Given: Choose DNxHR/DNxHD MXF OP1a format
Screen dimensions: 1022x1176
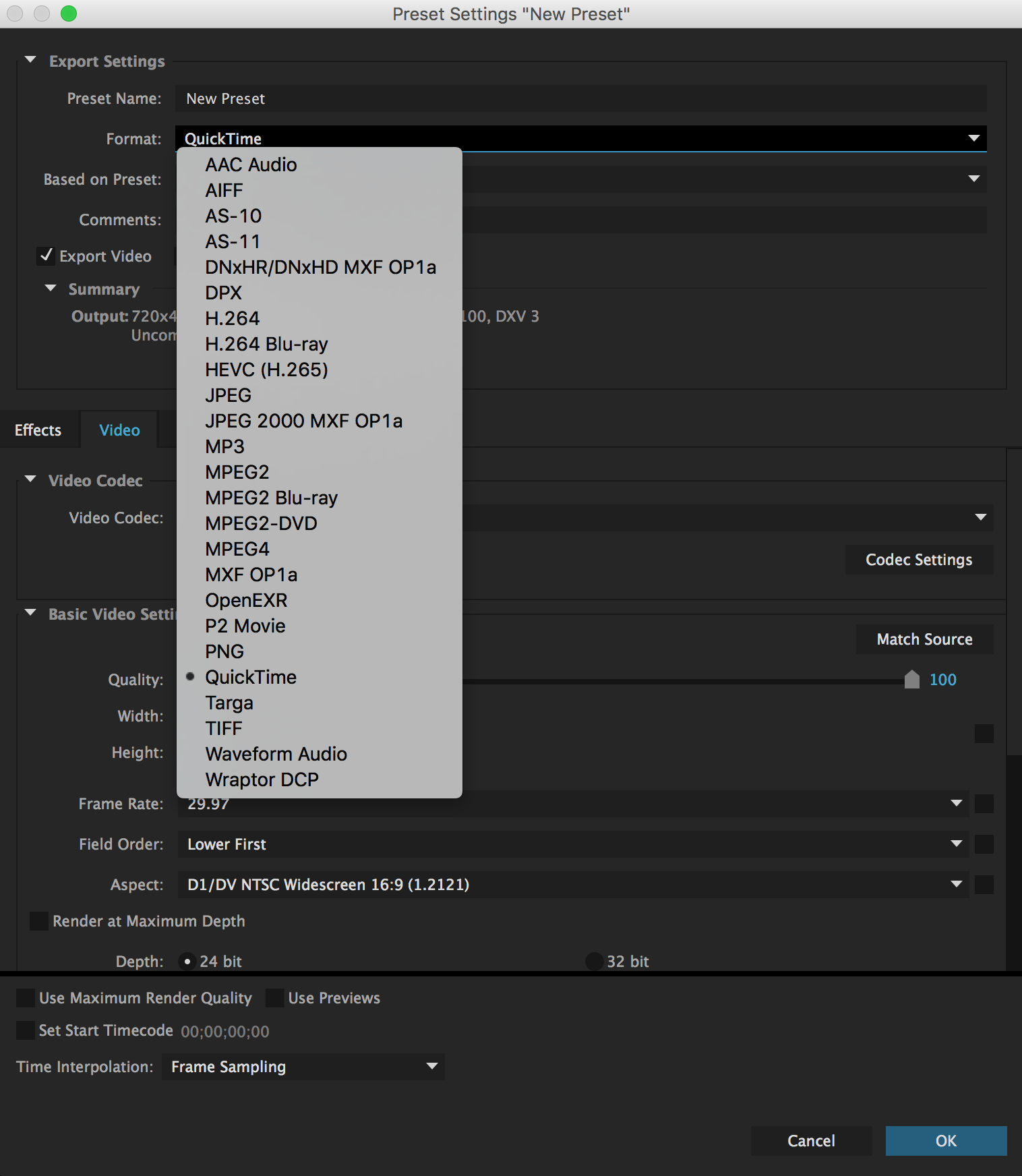Looking at the screenshot, I should tap(320, 267).
